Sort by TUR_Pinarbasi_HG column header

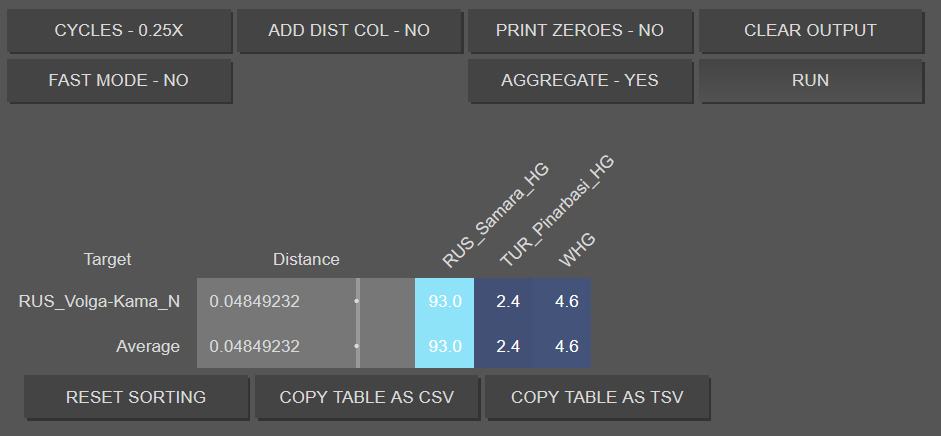[557, 210]
